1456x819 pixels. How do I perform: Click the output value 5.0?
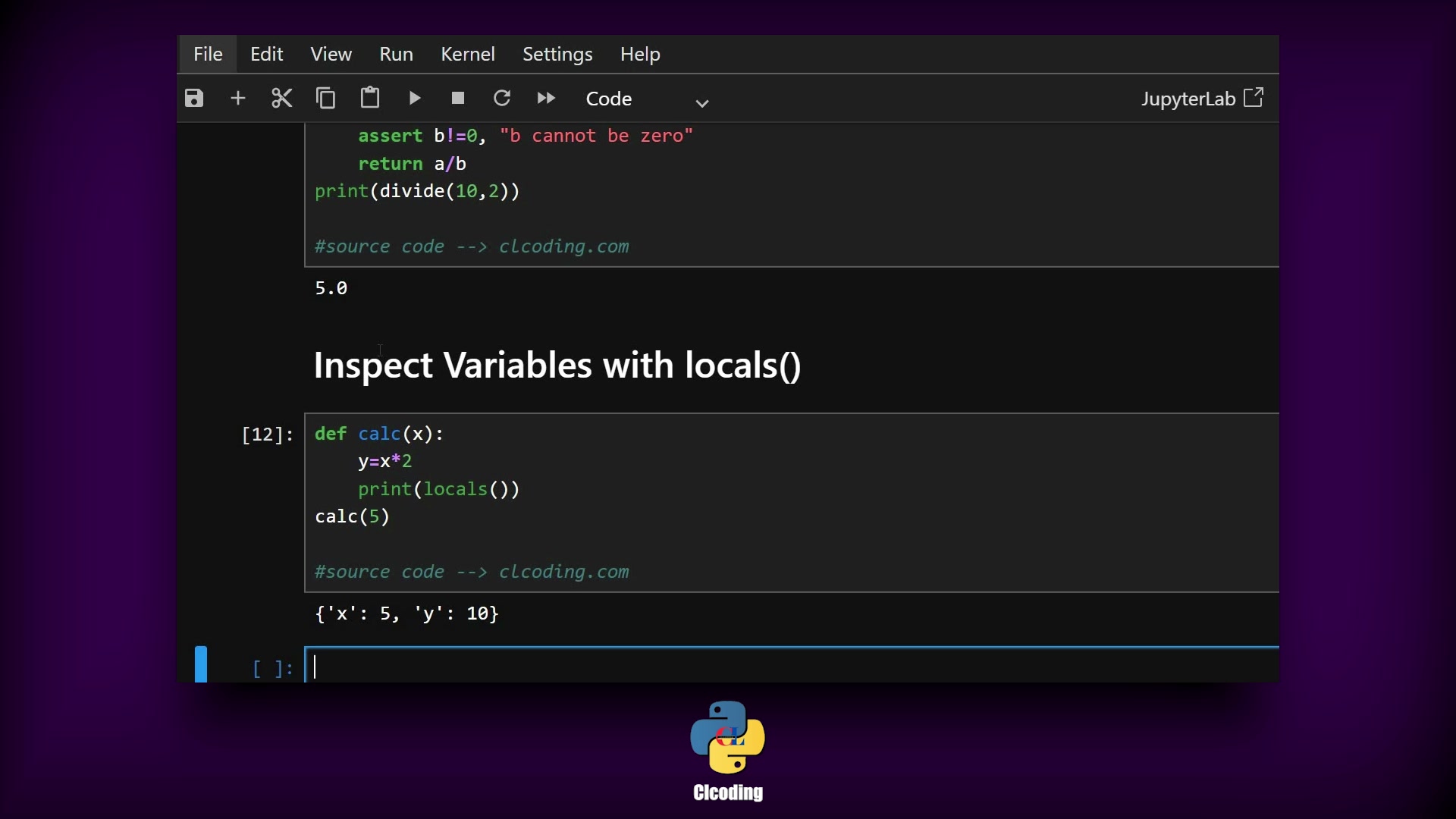pyautogui.click(x=331, y=288)
